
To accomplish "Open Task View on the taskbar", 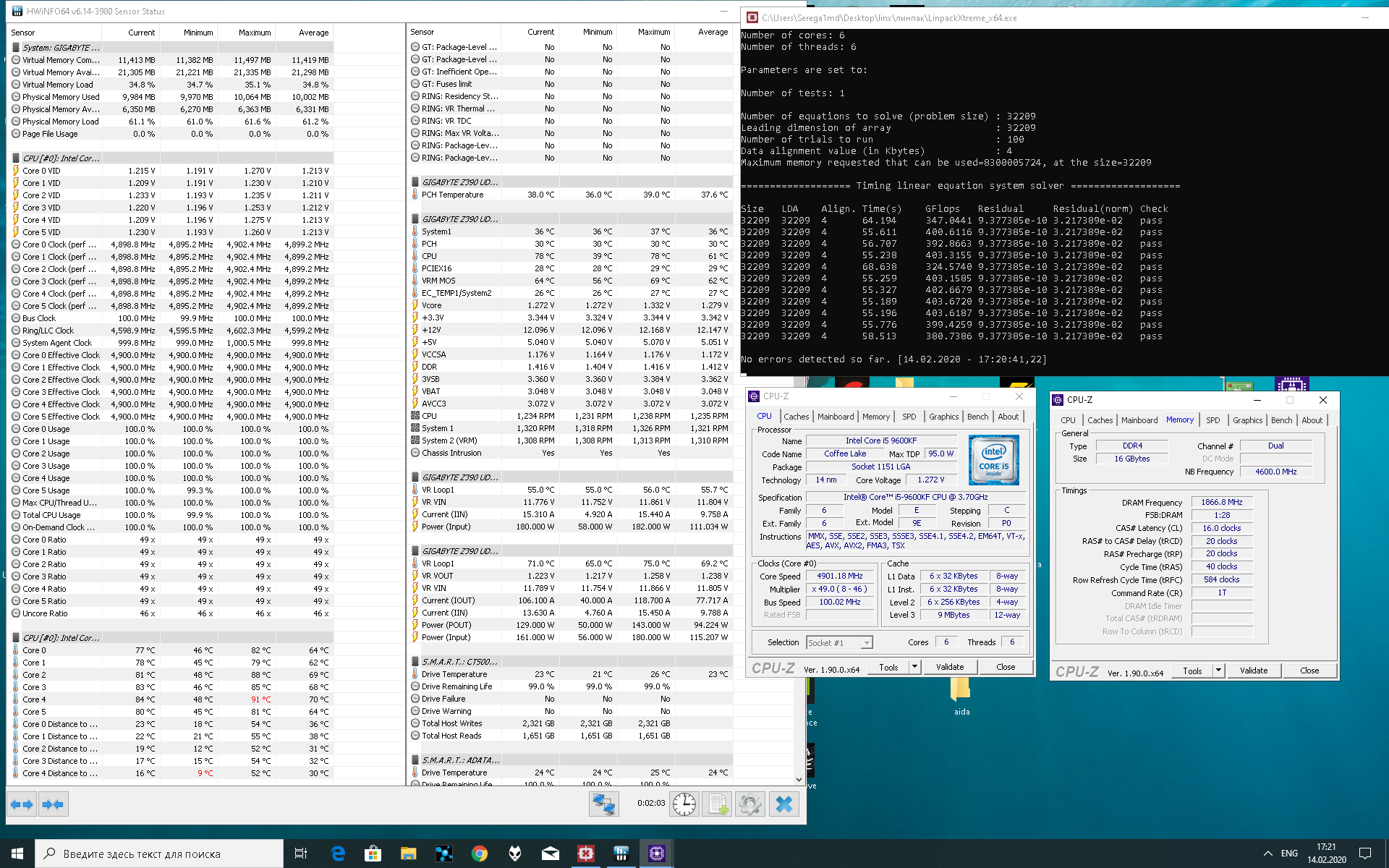I will (x=301, y=854).
